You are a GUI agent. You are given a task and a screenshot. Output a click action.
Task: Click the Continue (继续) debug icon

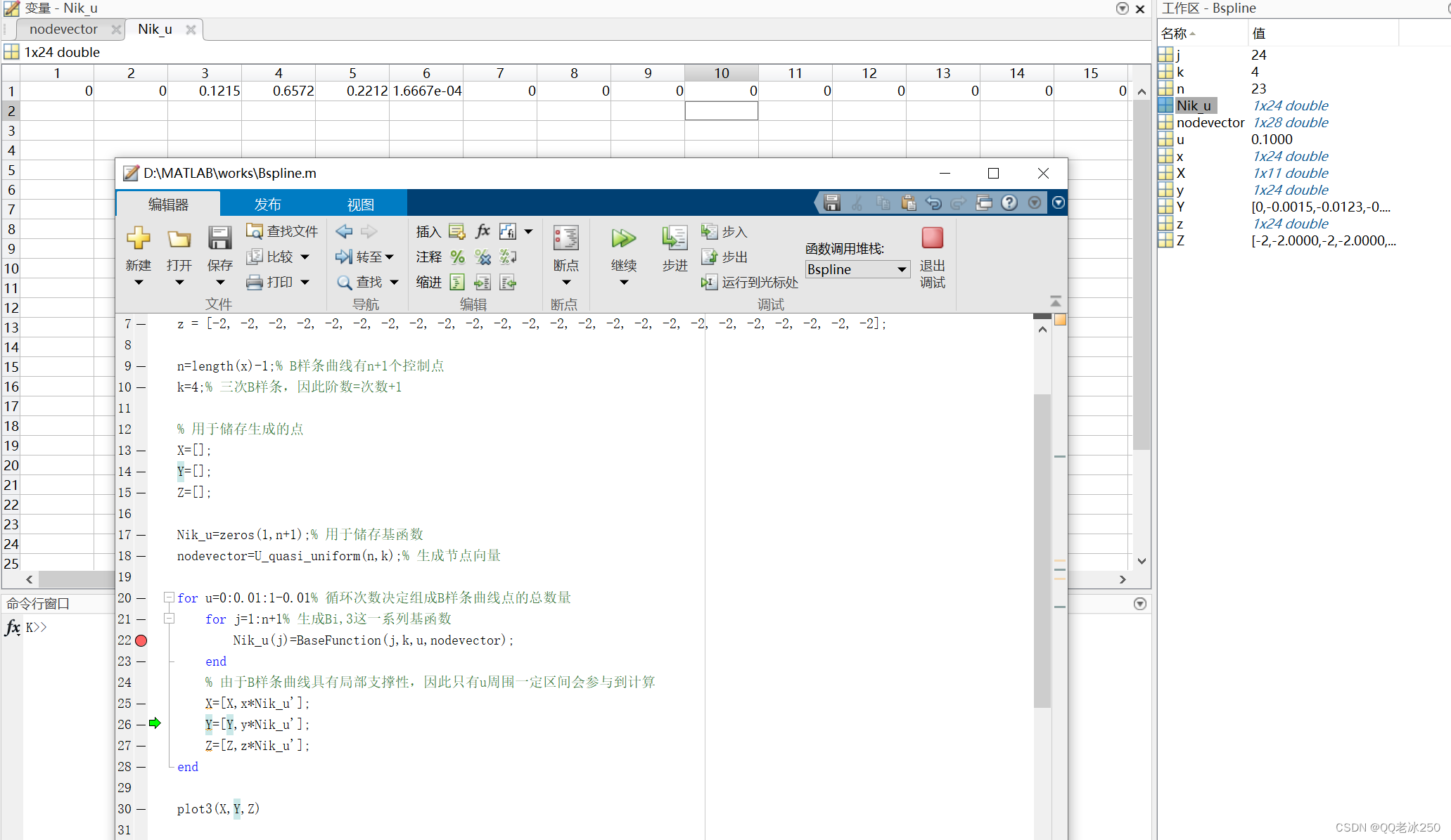623,239
